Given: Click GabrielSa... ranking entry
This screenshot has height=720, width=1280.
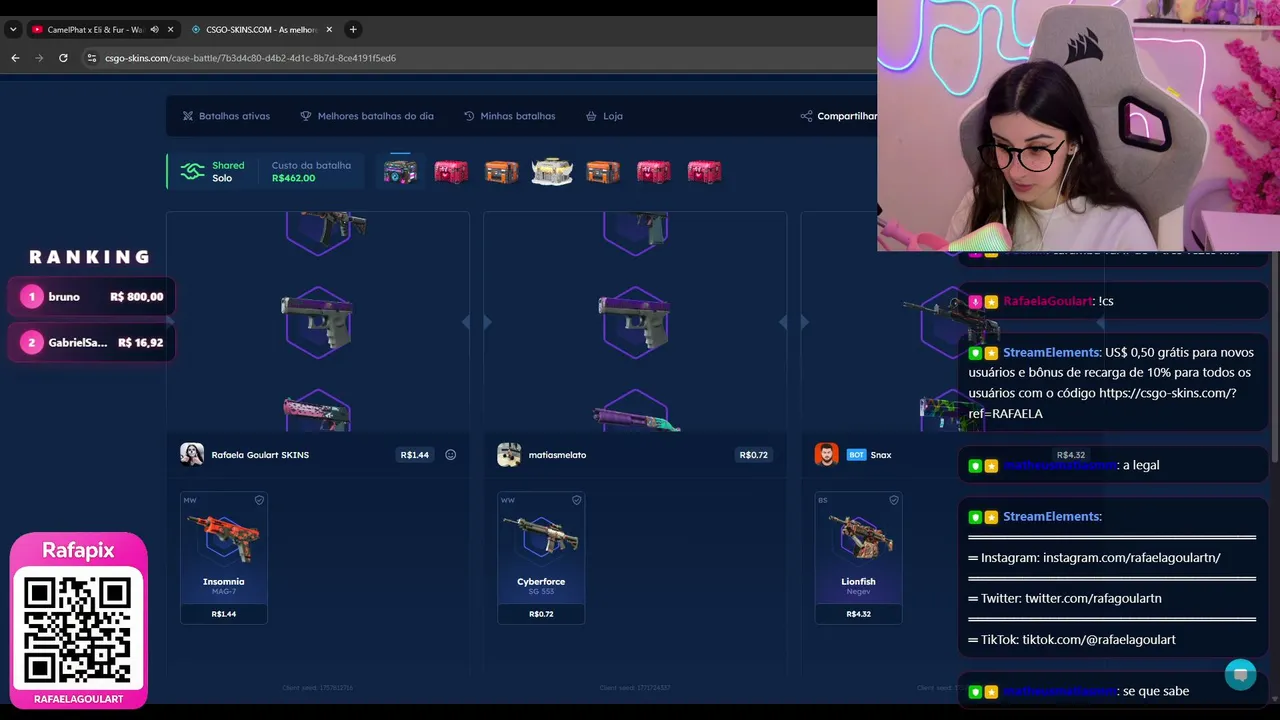Looking at the screenshot, I should click(x=91, y=343).
